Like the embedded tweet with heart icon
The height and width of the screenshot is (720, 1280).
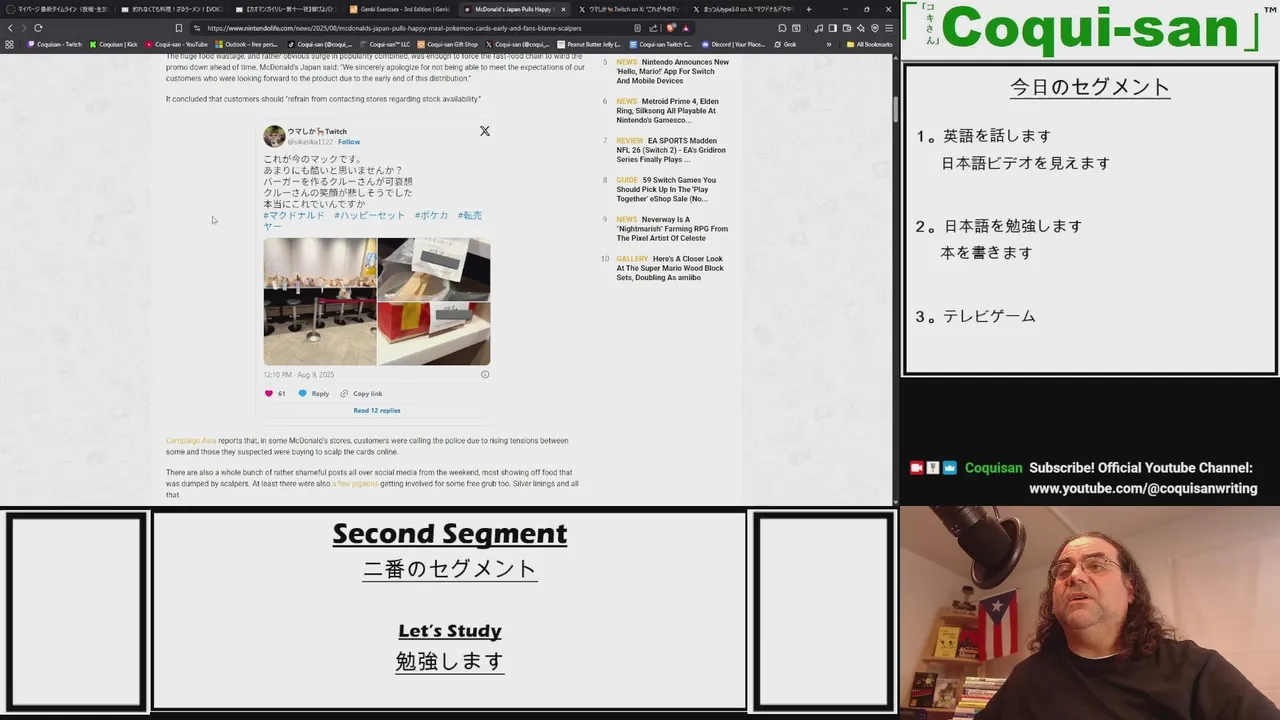point(268,393)
